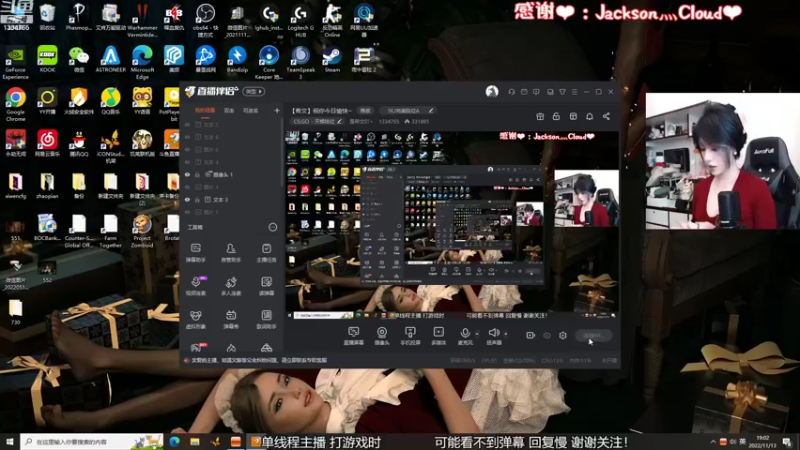The image size is (800, 450).
Task: Add a new scene with the plus icon
Action: tap(277, 110)
